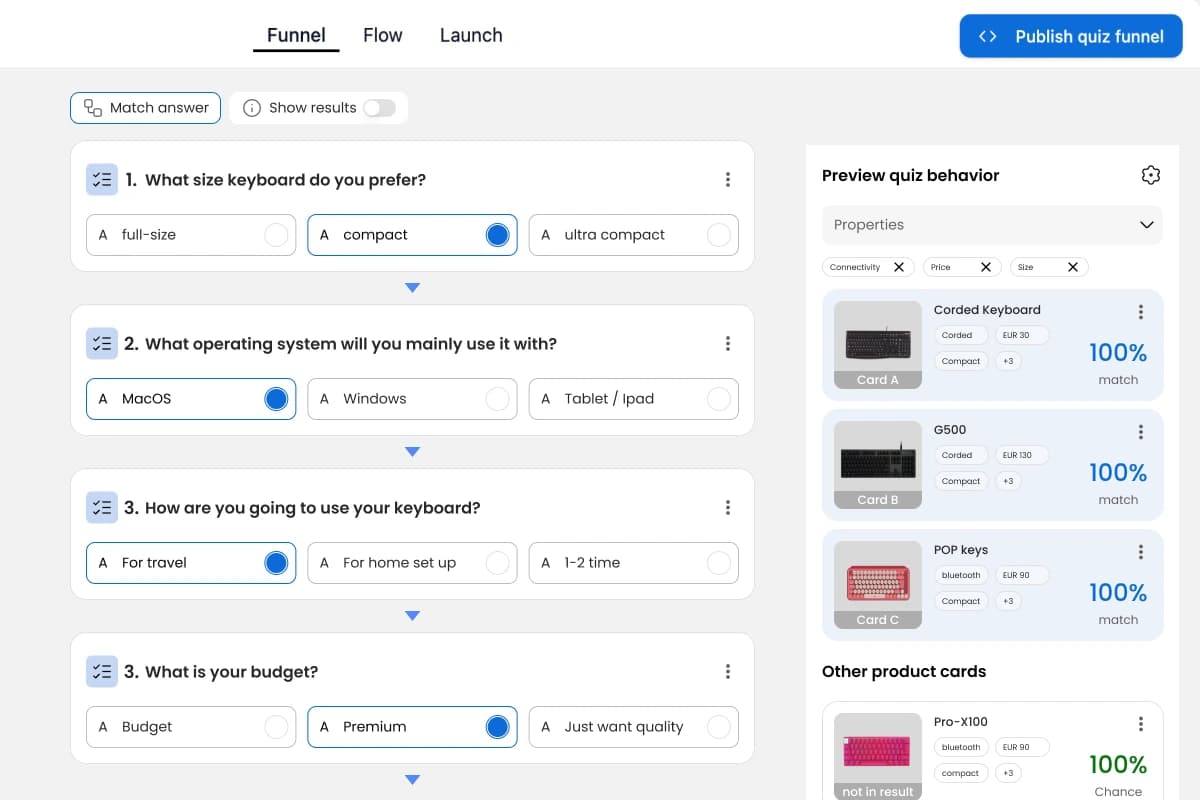This screenshot has width=1200, height=800.
Task: Open the options menu for the budget question
Action: [x=728, y=671]
